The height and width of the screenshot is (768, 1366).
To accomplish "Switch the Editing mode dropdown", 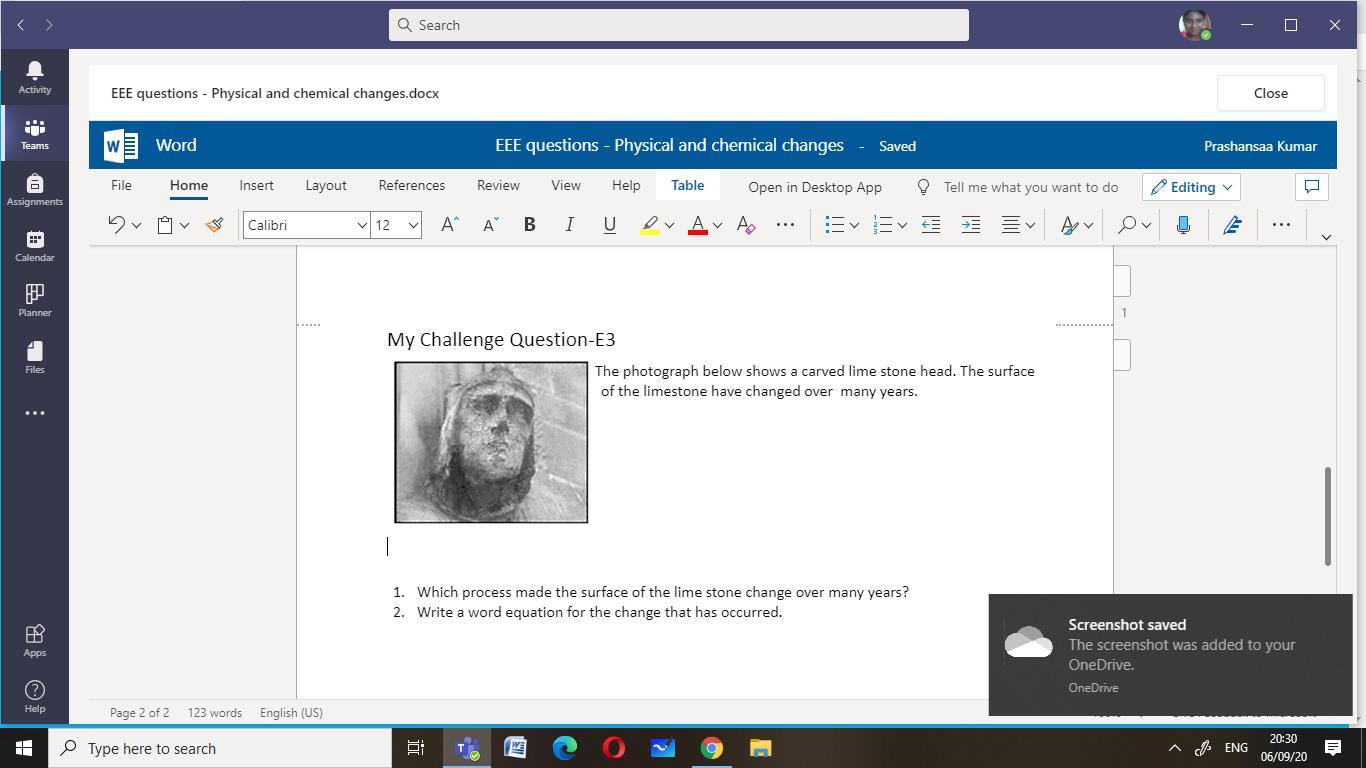I will [x=1191, y=187].
